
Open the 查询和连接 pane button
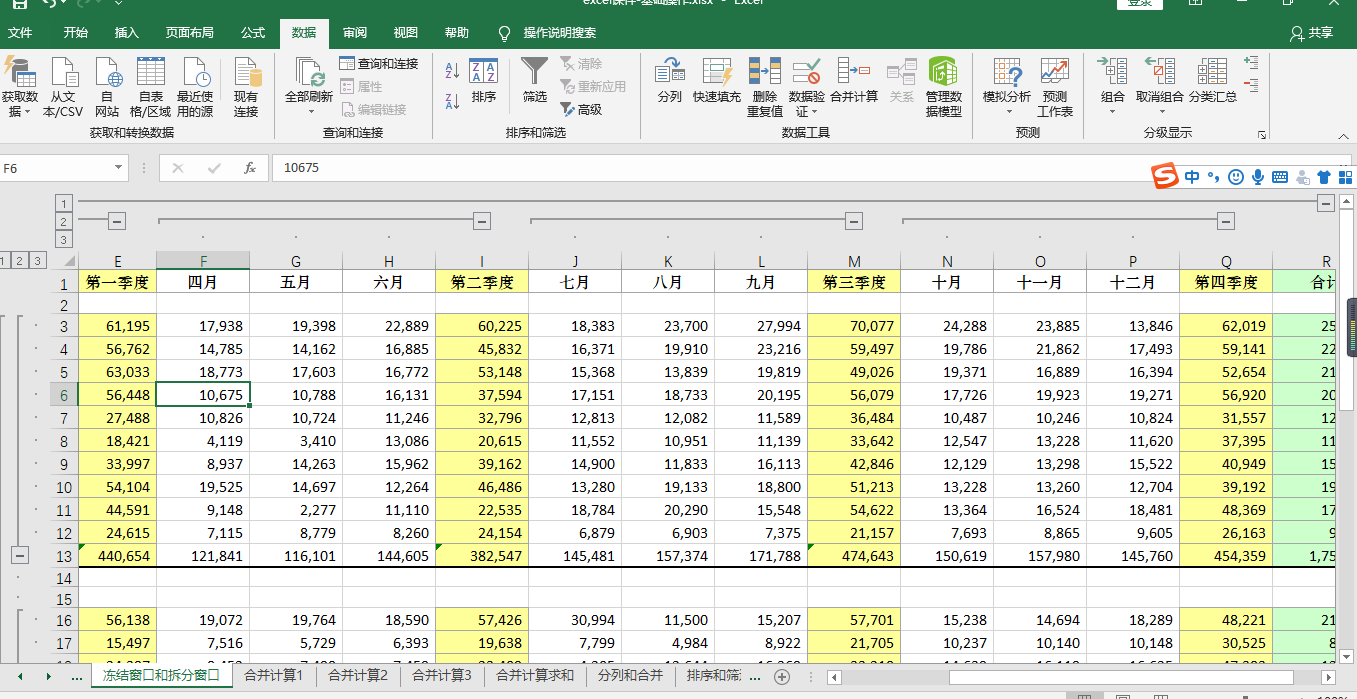tap(379, 63)
